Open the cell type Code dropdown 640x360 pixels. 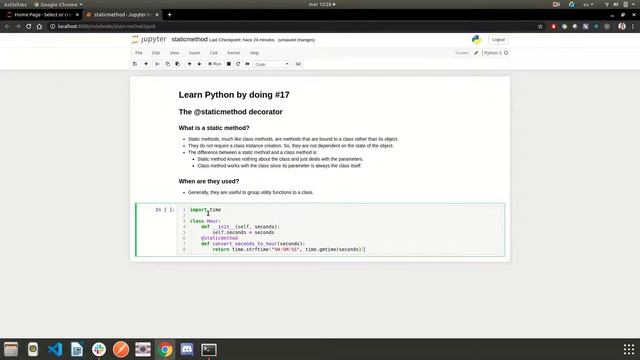(x=271, y=64)
